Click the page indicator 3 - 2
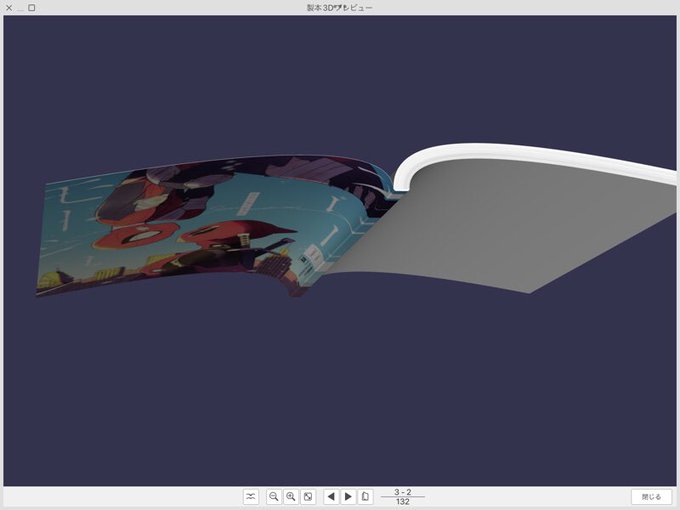The width and height of the screenshot is (680, 510). click(x=402, y=492)
